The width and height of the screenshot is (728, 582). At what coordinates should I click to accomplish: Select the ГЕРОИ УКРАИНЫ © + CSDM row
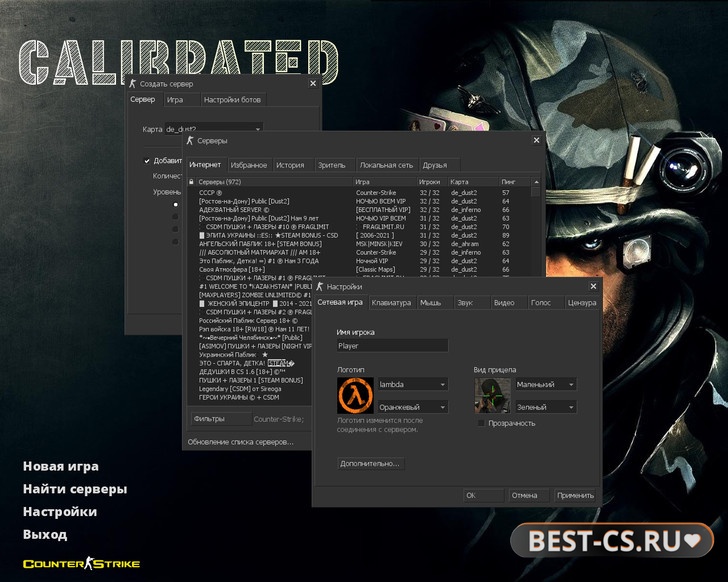pos(250,397)
